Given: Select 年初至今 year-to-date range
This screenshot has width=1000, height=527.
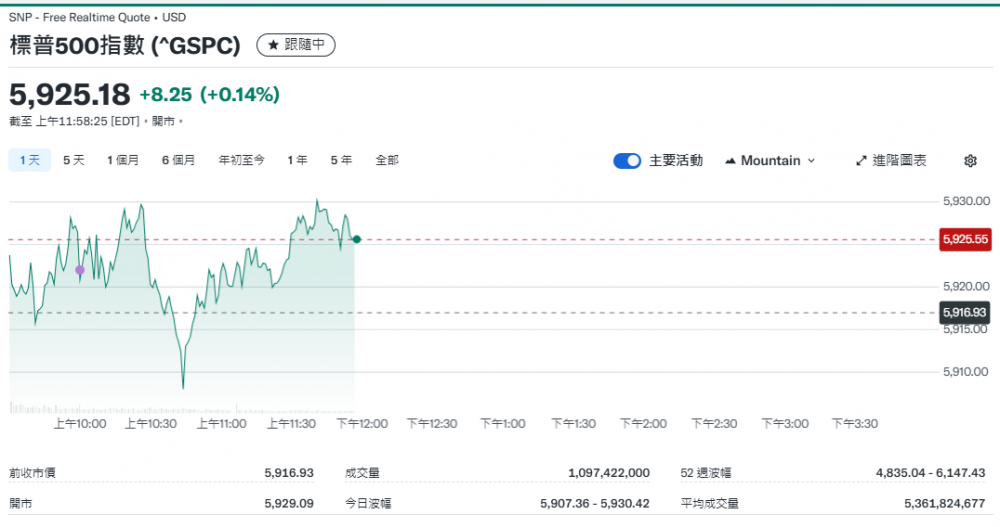Looking at the screenshot, I should click(242, 160).
